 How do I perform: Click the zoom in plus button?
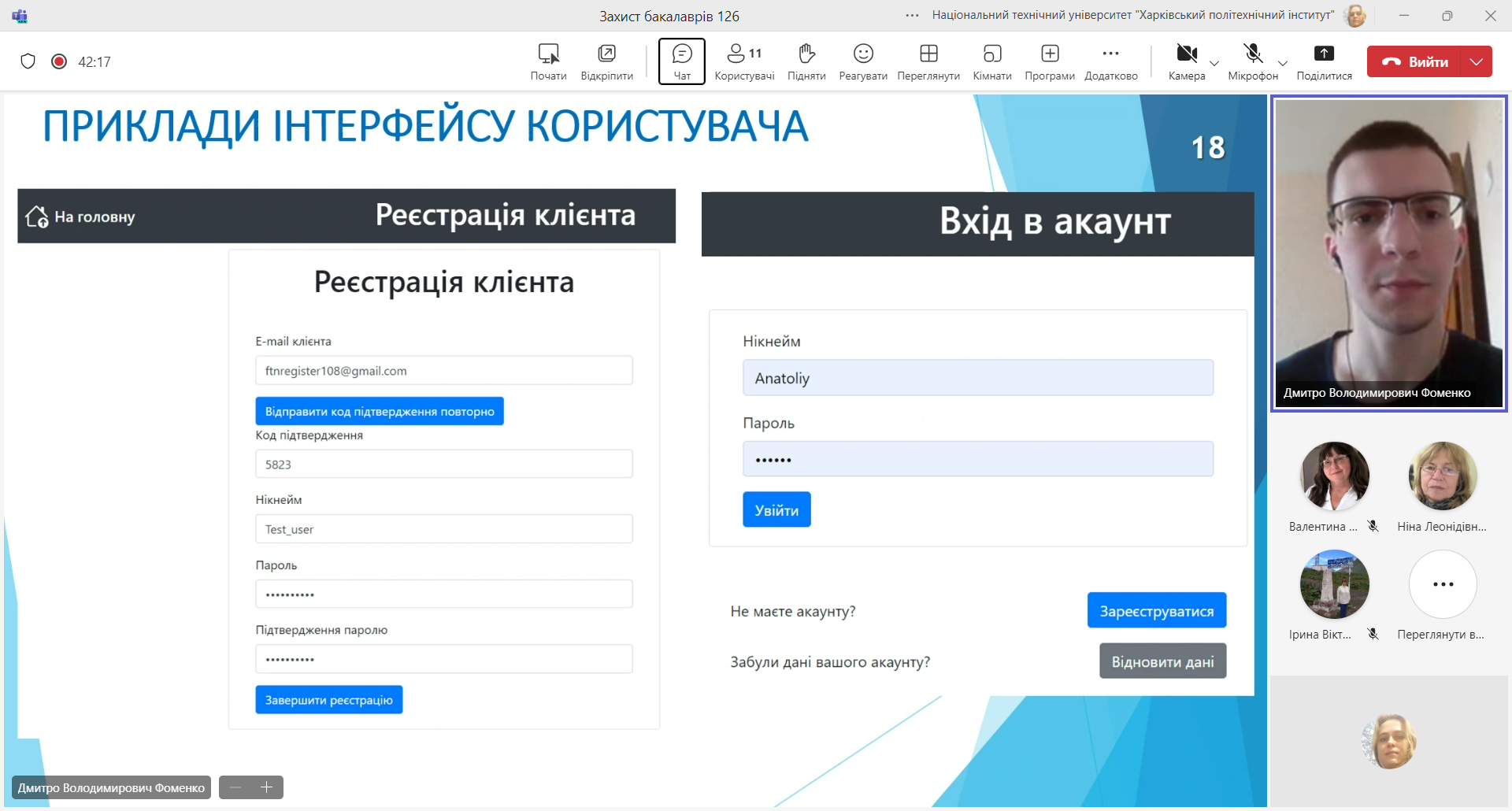267,787
